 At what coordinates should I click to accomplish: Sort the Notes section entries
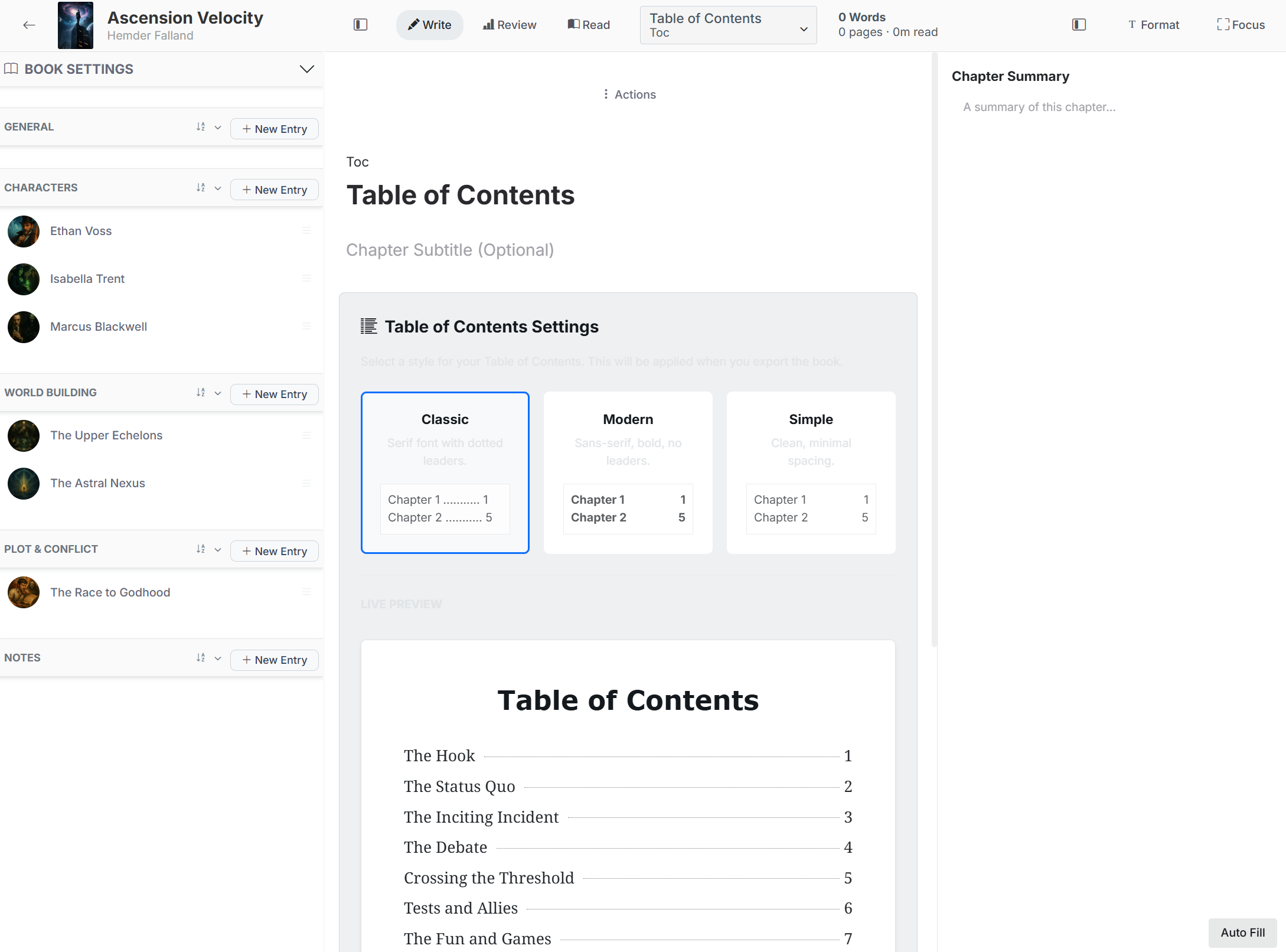click(201, 658)
